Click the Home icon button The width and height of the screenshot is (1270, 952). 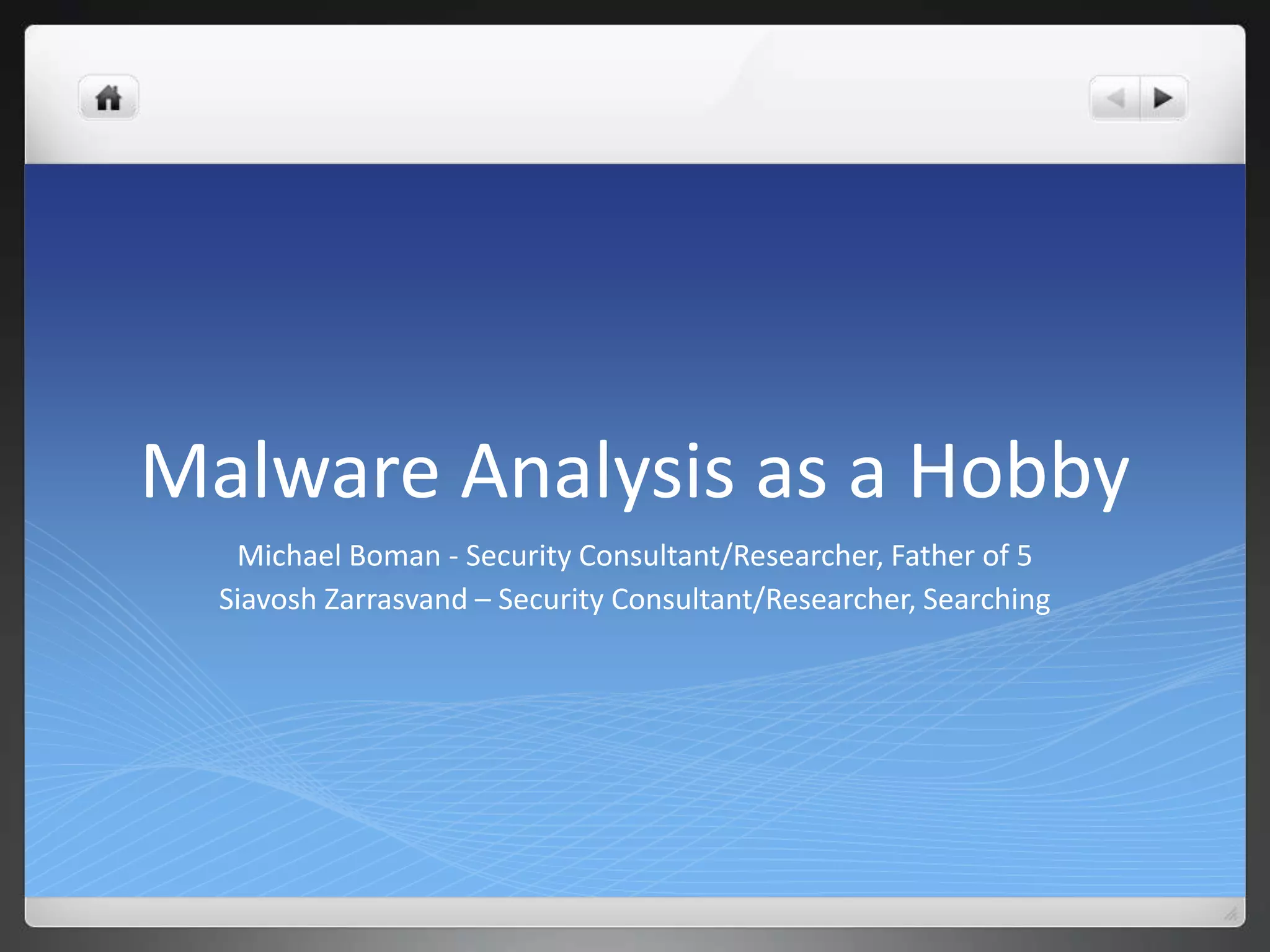tap(109, 98)
